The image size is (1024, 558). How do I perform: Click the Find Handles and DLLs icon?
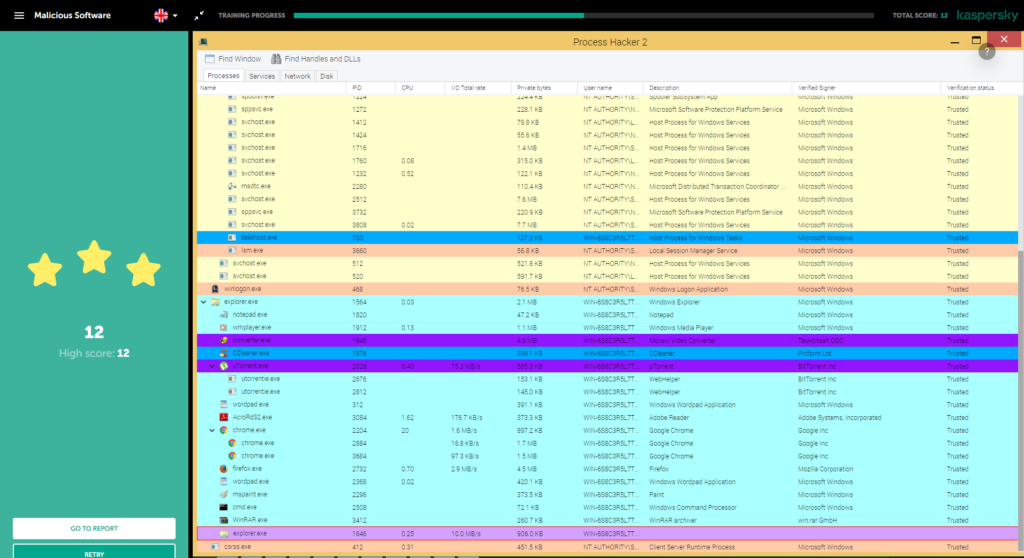[x=276, y=59]
